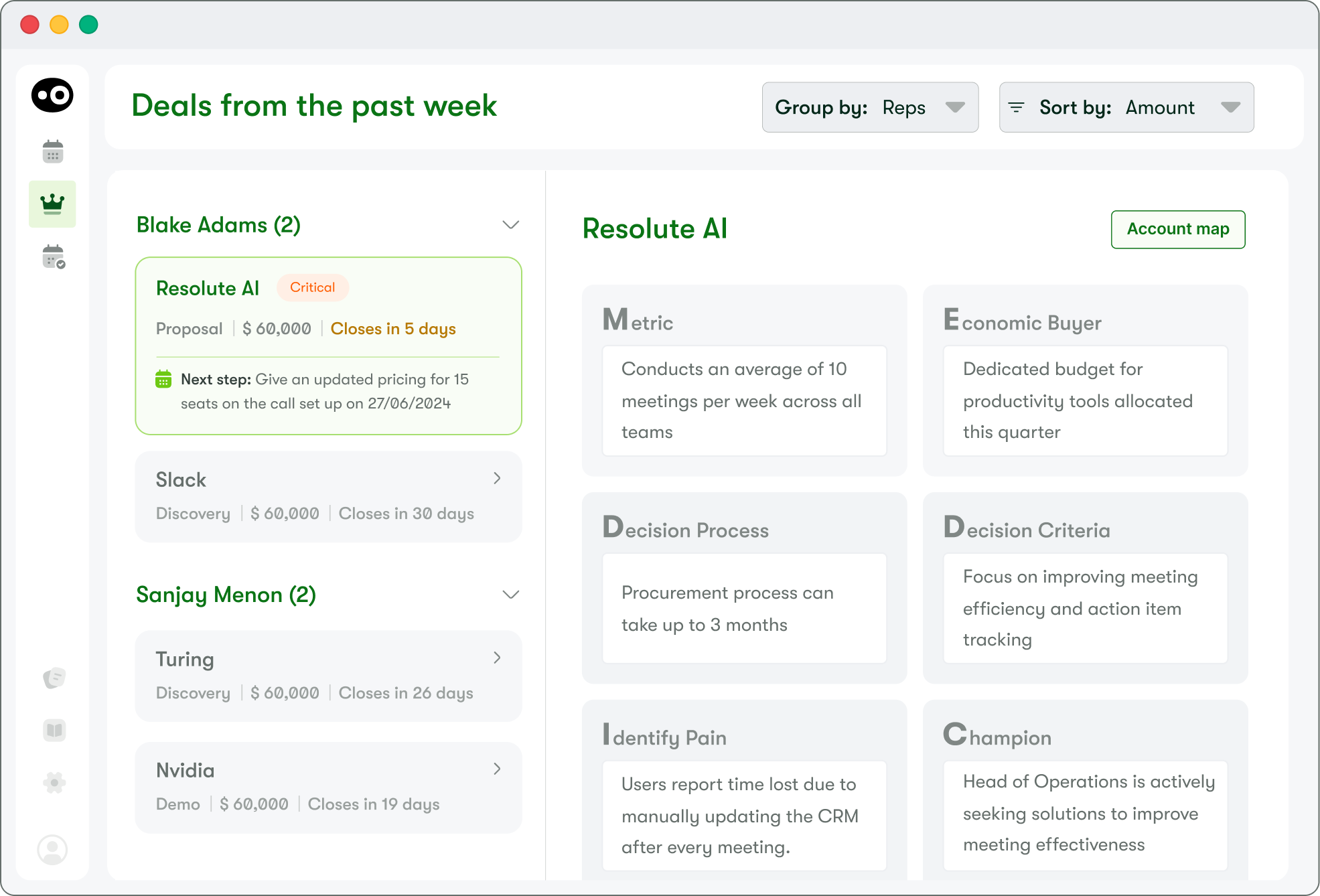Click the green calendar Next step icon
Viewport: 1320px width, 896px height.
point(163,379)
